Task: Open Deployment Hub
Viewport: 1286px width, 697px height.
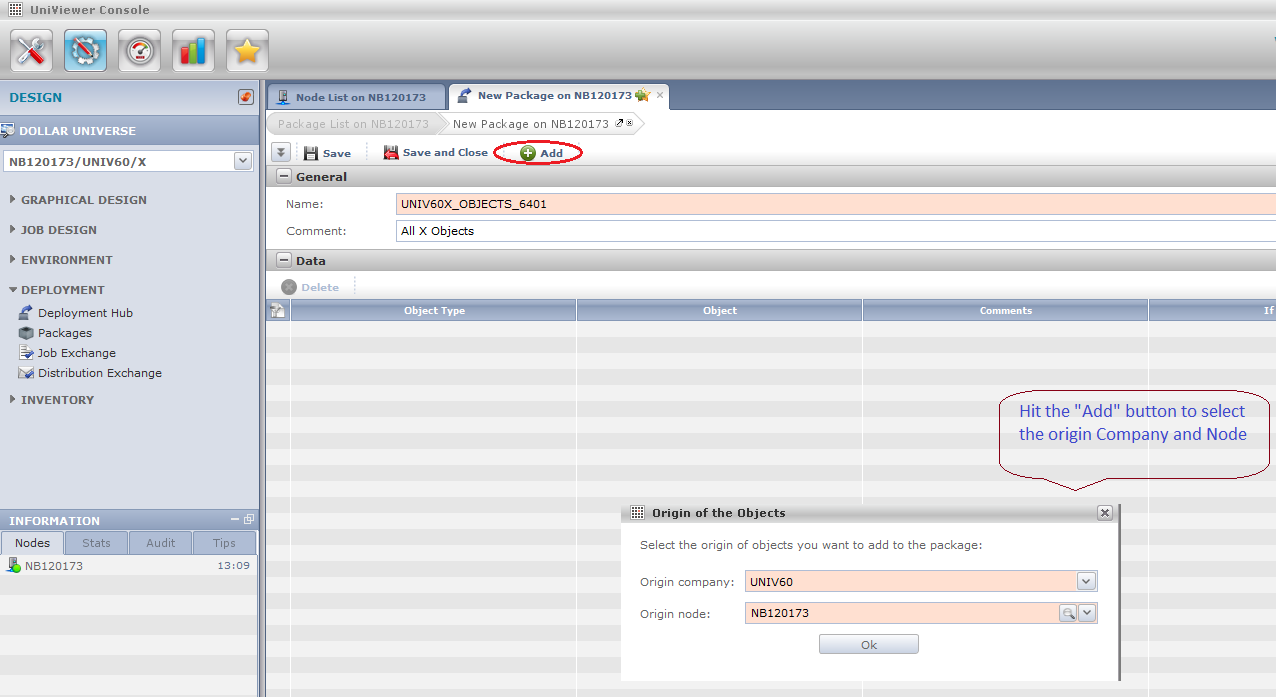Action: (85, 313)
